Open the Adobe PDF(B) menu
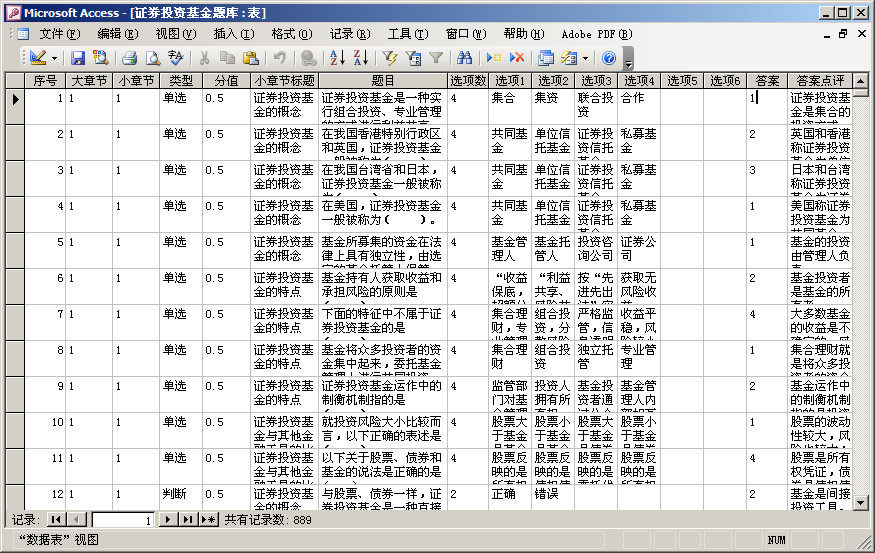The height and width of the screenshot is (553, 875). [597, 34]
